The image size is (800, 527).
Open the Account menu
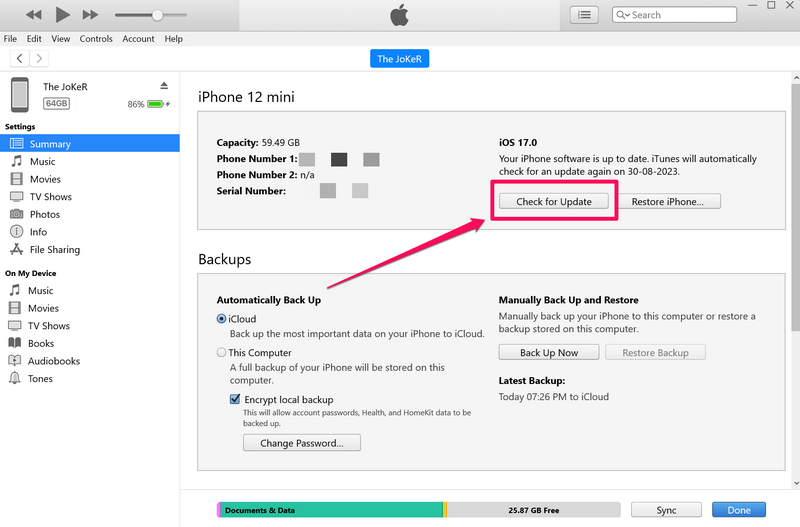pos(138,39)
